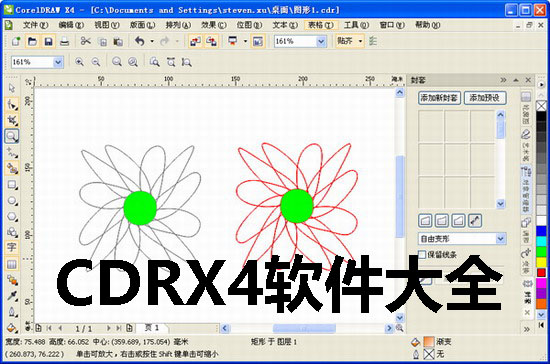Open the 161% zoom dropdown in zoom toolbar
This screenshot has width=550, height=364.
[58, 62]
